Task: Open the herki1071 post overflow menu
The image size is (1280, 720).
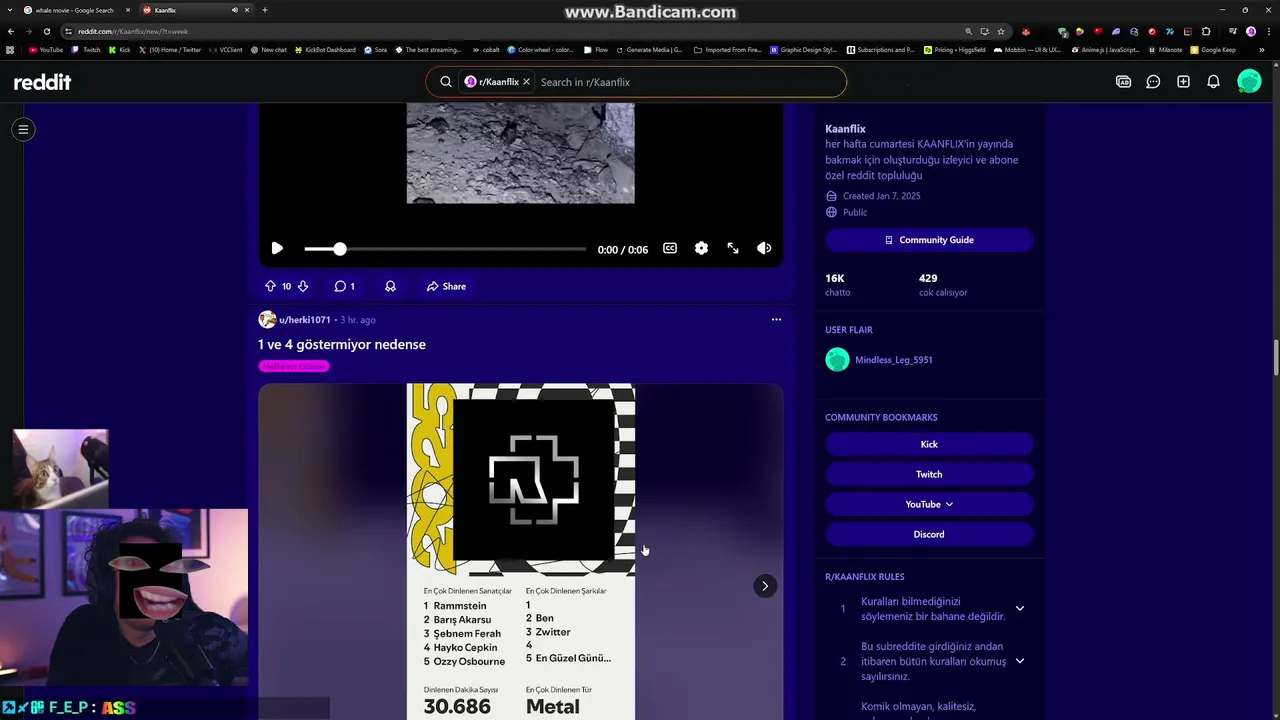Action: (x=776, y=320)
